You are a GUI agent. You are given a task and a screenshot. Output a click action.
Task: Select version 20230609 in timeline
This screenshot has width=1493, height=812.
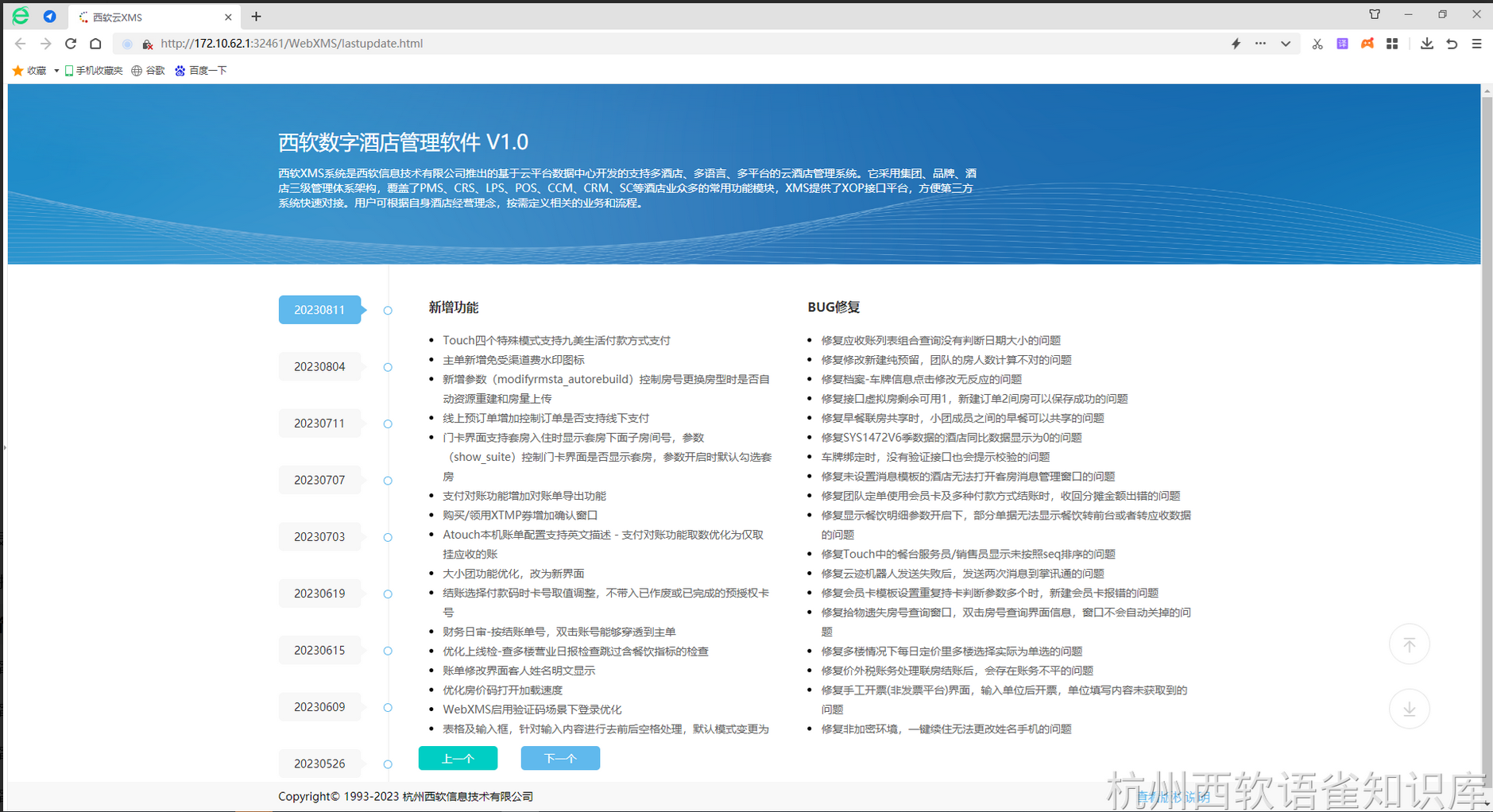click(x=319, y=707)
